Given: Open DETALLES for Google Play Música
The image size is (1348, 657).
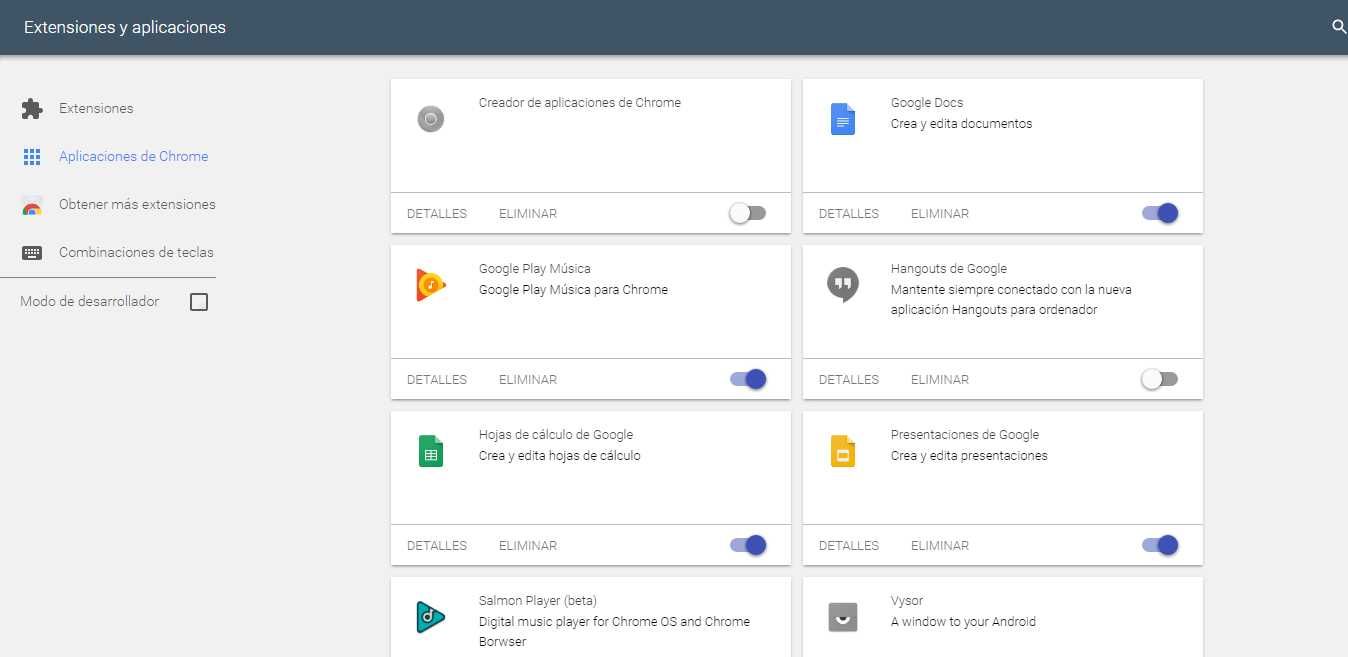Looking at the screenshot, I should [x=437, y=380].
